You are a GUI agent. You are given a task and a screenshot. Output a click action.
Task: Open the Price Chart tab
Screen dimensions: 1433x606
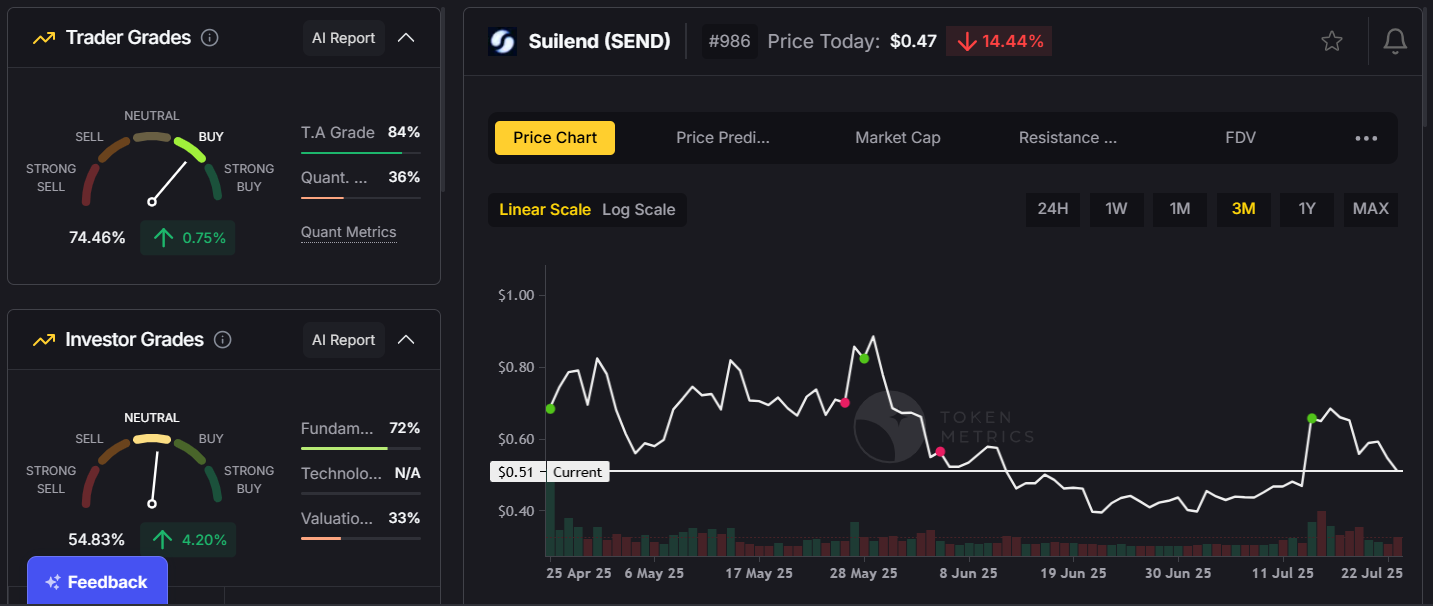click(555, 138)
